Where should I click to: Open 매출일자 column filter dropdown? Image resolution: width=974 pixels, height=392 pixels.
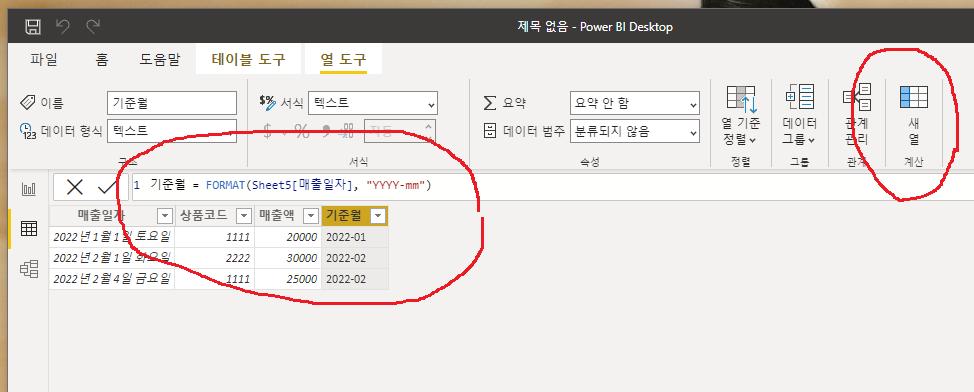coord(165,216)
